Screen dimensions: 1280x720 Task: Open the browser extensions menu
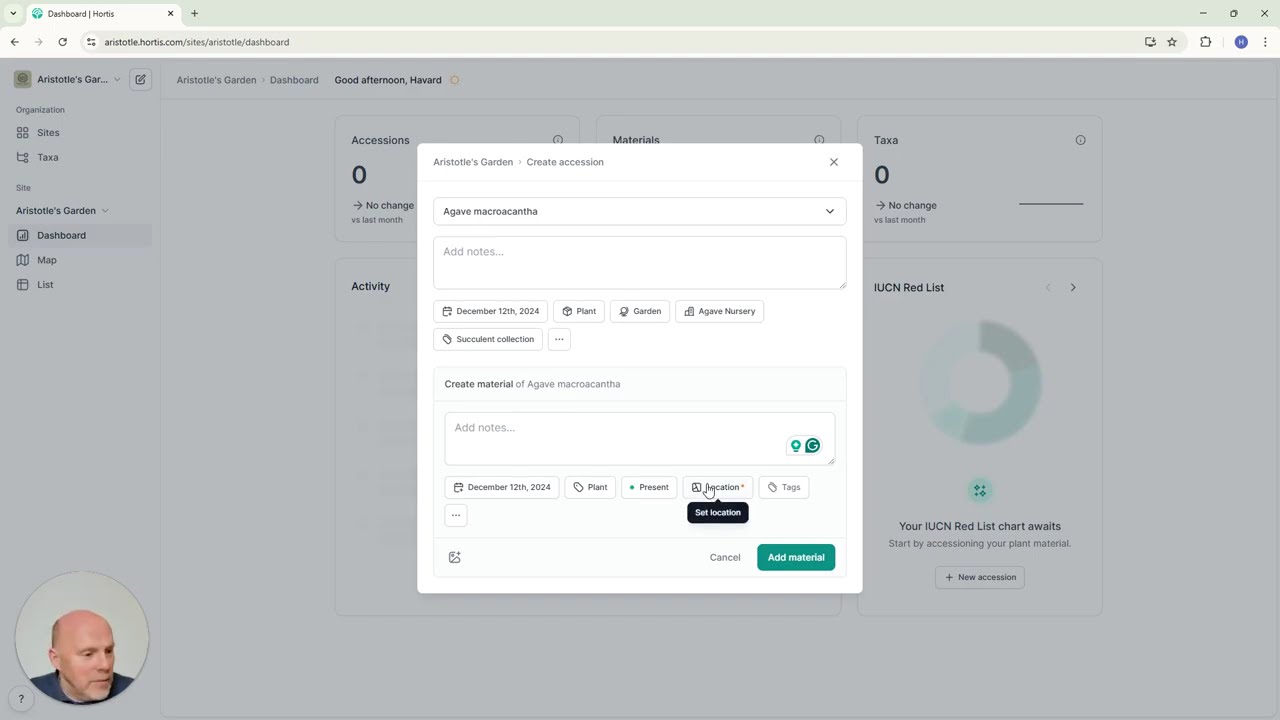click(x=1205, y=42)
